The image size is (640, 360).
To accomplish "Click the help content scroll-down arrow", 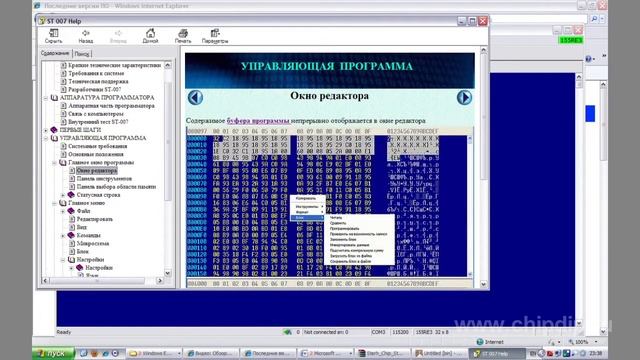I will click(484, 284).
